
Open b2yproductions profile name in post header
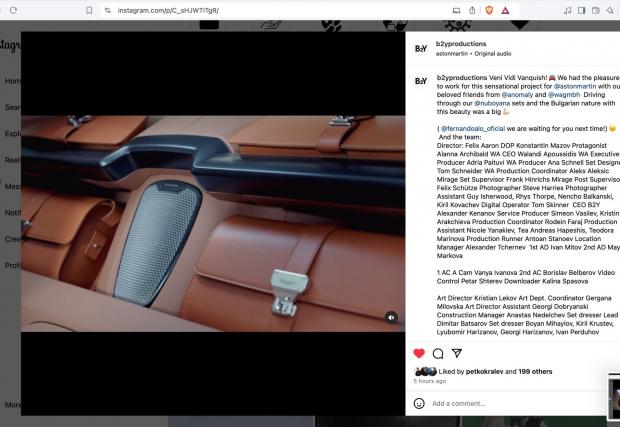click(461, 43)
